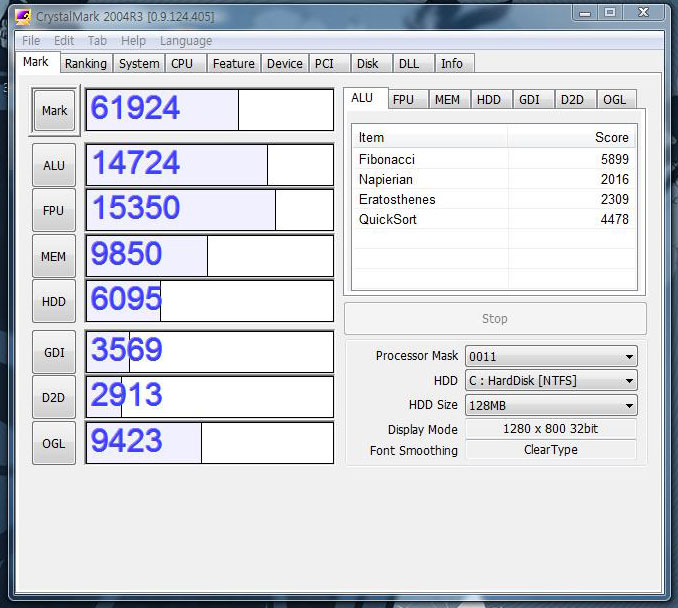The image size is (678, 608).
Task: Minimize the CrystalMark window
Action: coord(585,13)
